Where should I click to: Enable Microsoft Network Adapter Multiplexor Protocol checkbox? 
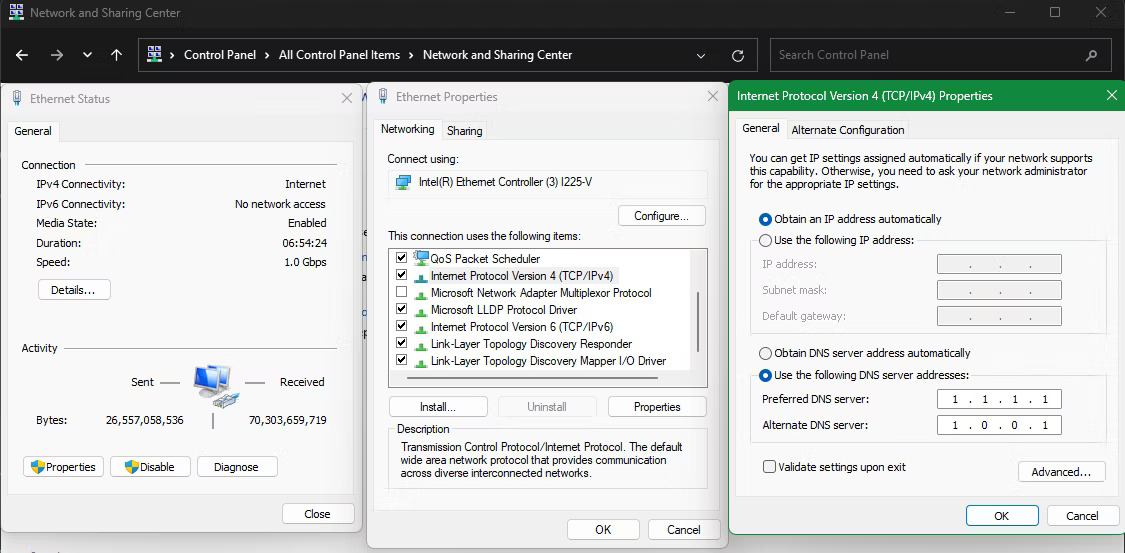point(401,292)
